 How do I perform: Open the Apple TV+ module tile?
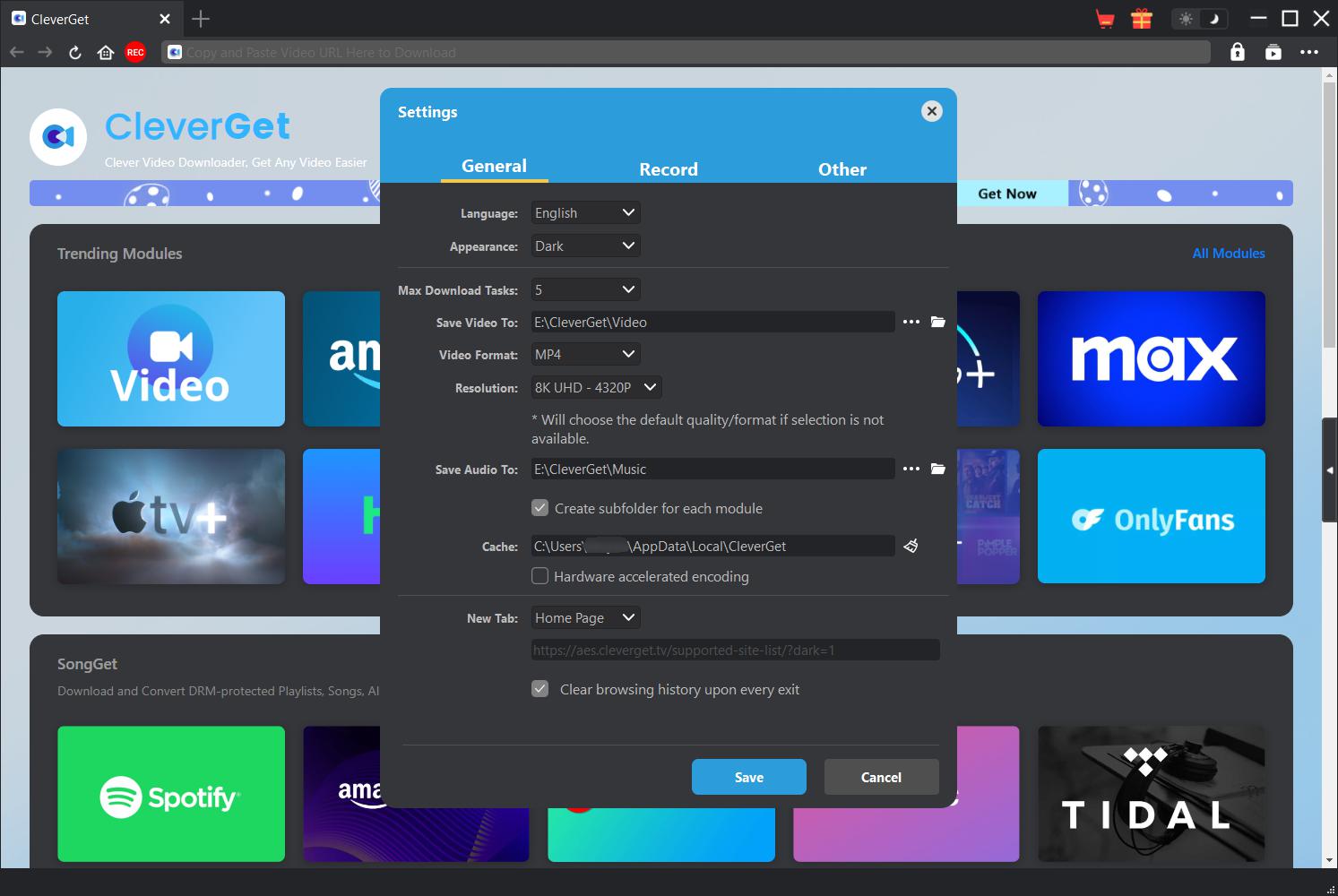[x=171, y=517]
